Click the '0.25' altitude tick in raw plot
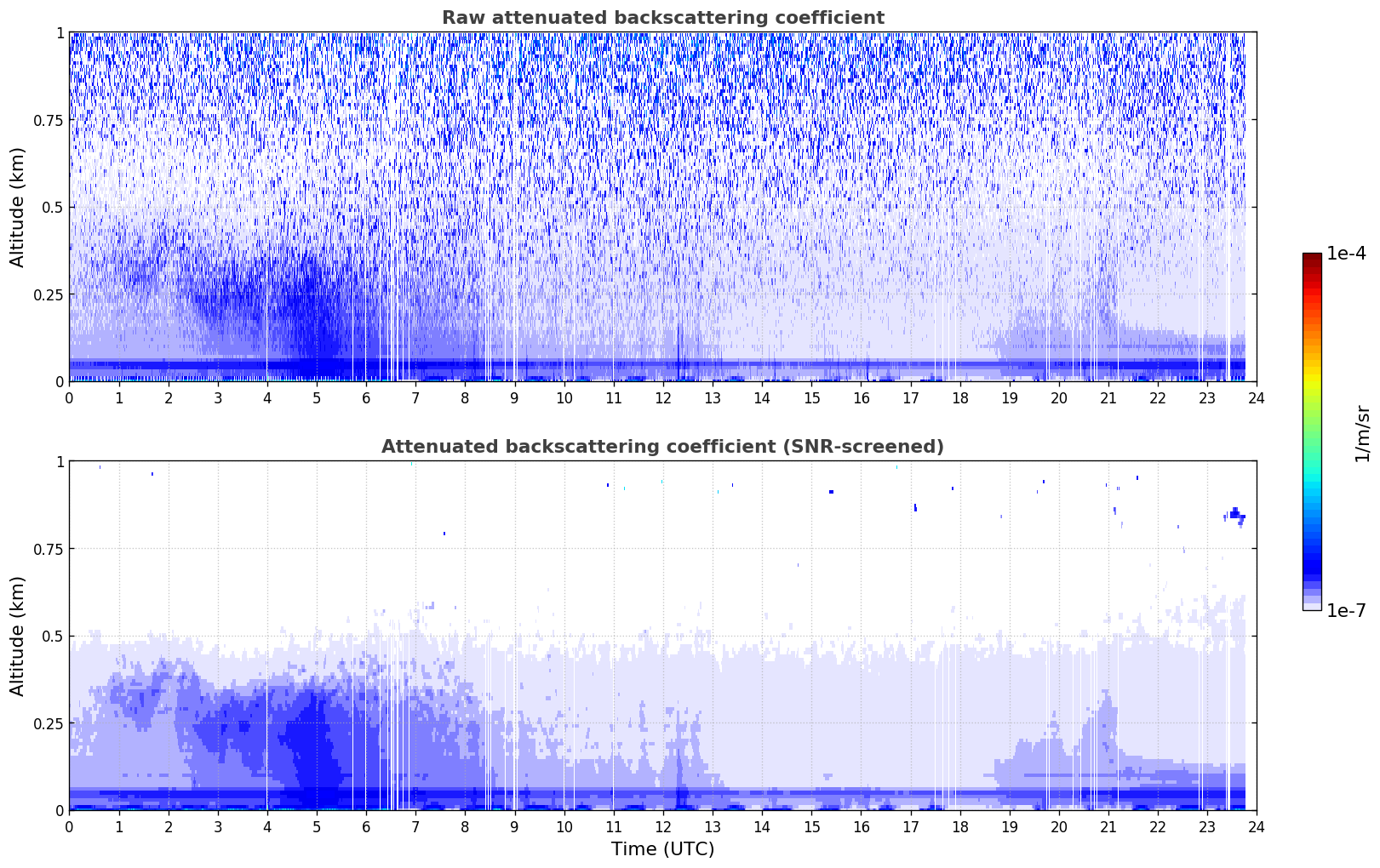This screenshot has height=868, width=1380. [x=49, y=294]
